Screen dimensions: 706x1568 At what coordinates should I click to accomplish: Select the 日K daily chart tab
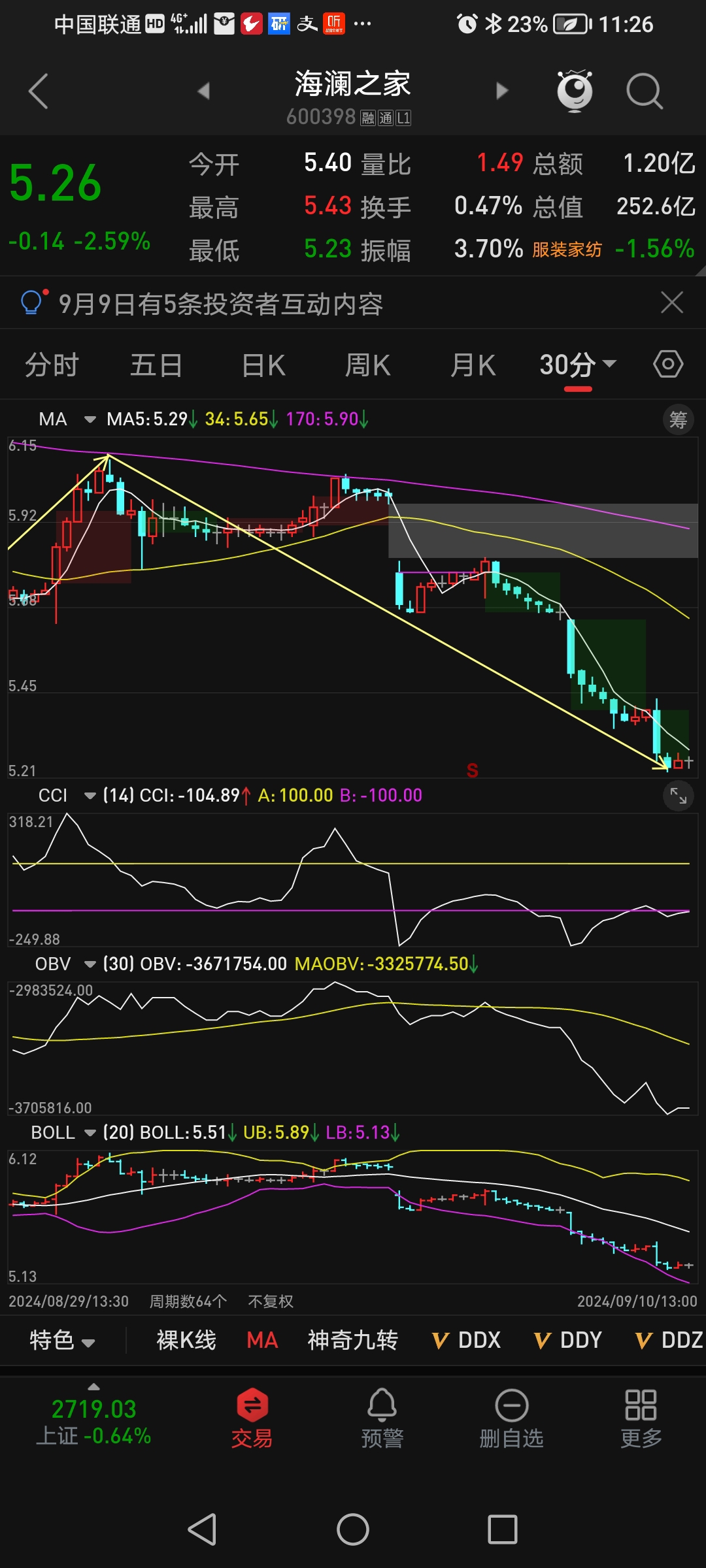click(x=263, y=365)
